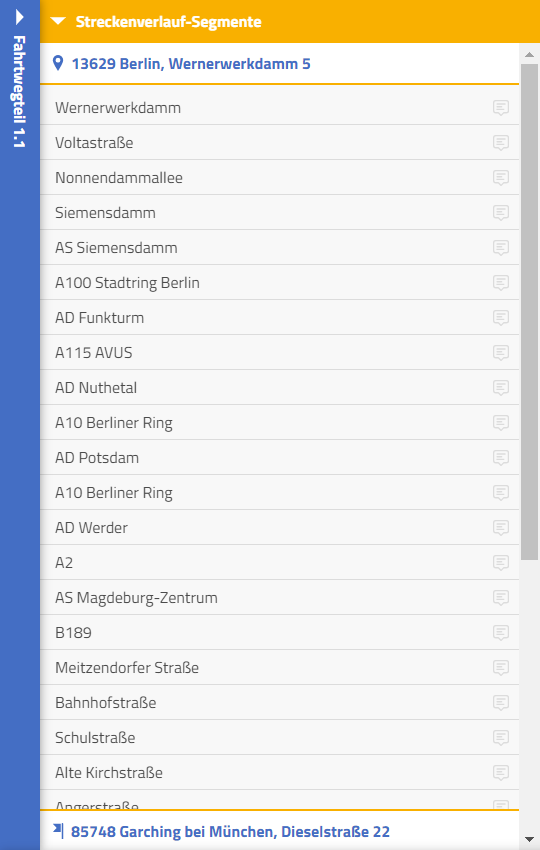Screen dimensions: 540x850
Task: Open destination 85748 Garching bei München link
Action: (x=230, y=832)
